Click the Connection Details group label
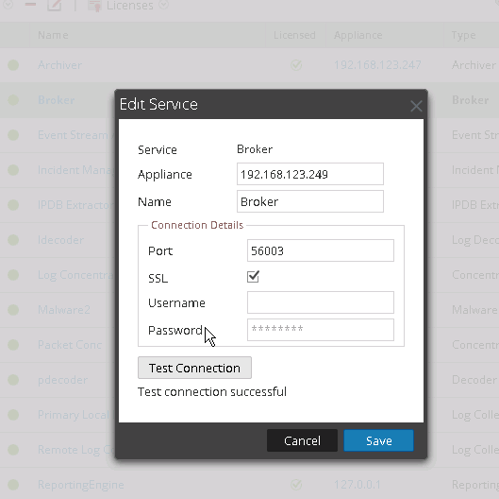499x499 pixels. pos(197,225)
